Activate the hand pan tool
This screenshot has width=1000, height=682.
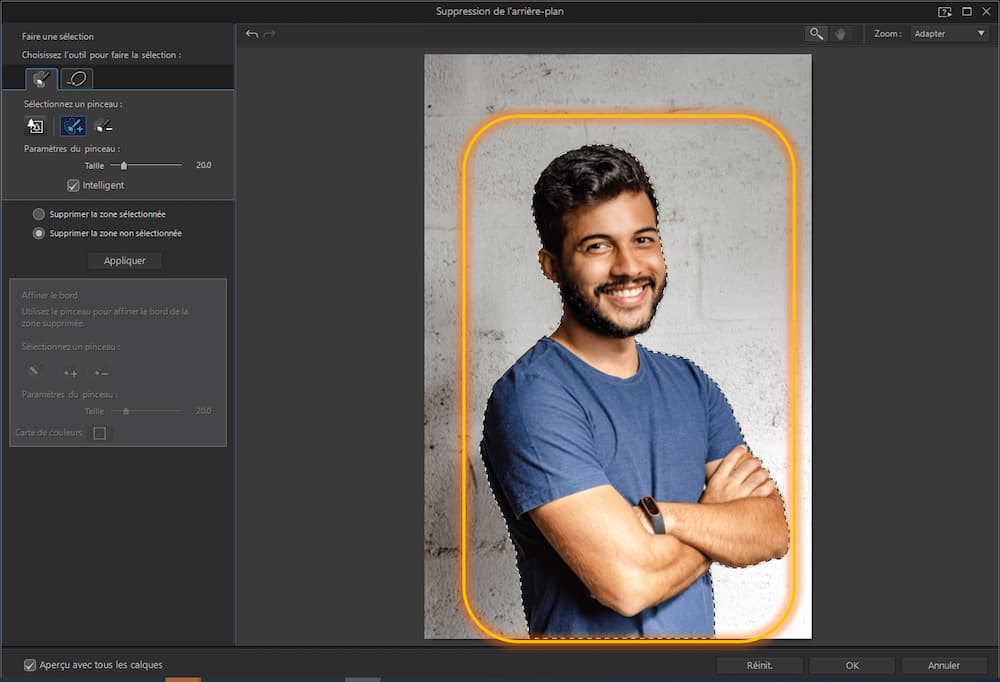click(841, 34)
